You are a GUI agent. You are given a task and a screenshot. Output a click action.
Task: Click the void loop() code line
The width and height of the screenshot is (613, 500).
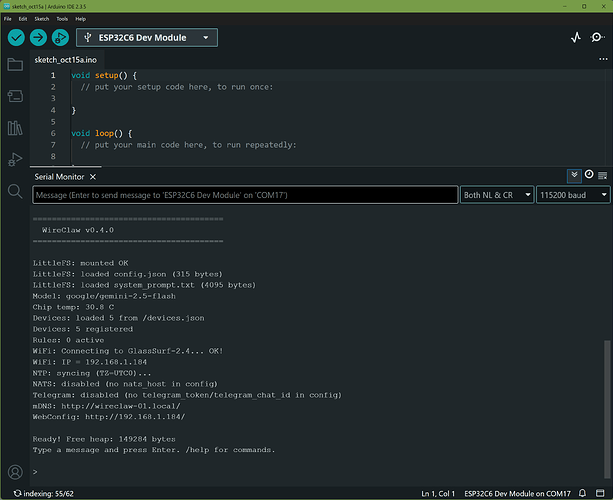(102, 133)
